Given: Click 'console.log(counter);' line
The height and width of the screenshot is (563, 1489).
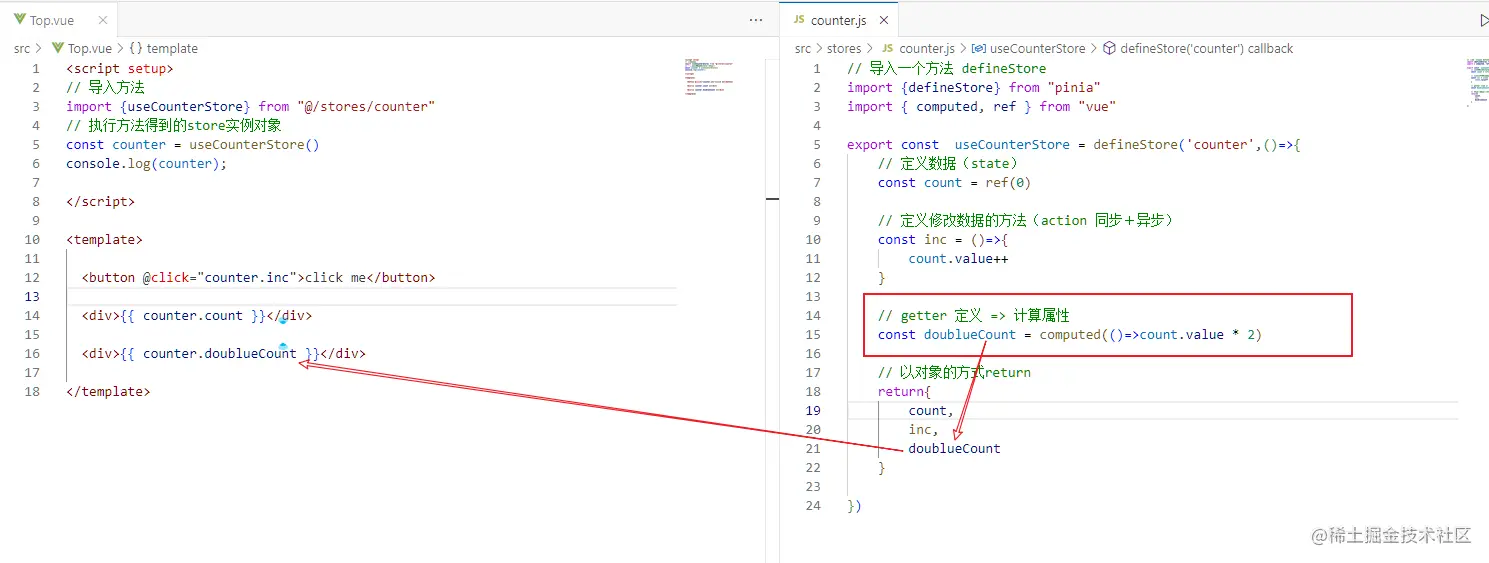Looking at the screenshot, I should 147,164.
